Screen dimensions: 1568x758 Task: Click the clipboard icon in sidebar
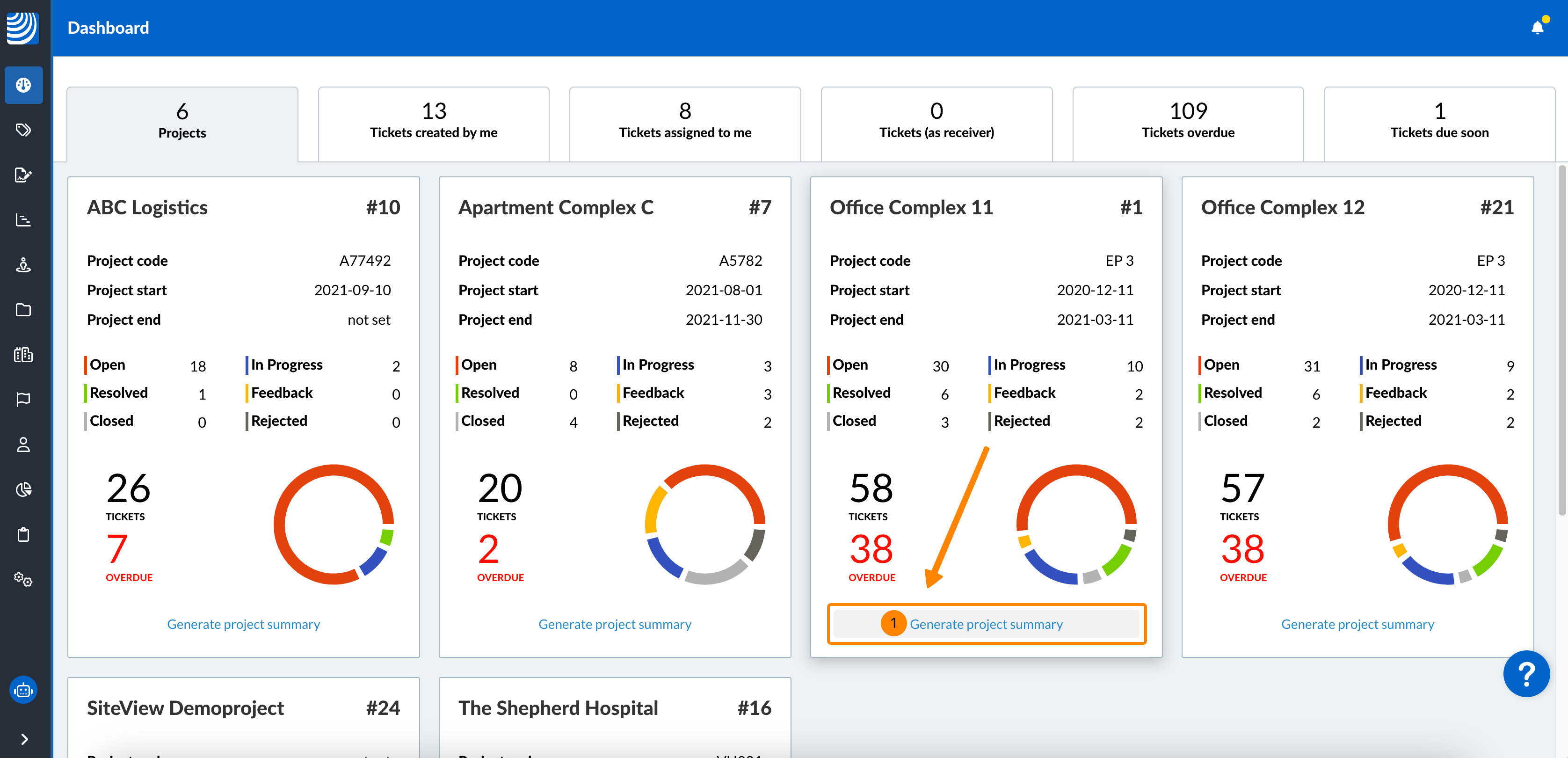pyautogui.click(x=23, y=534)
